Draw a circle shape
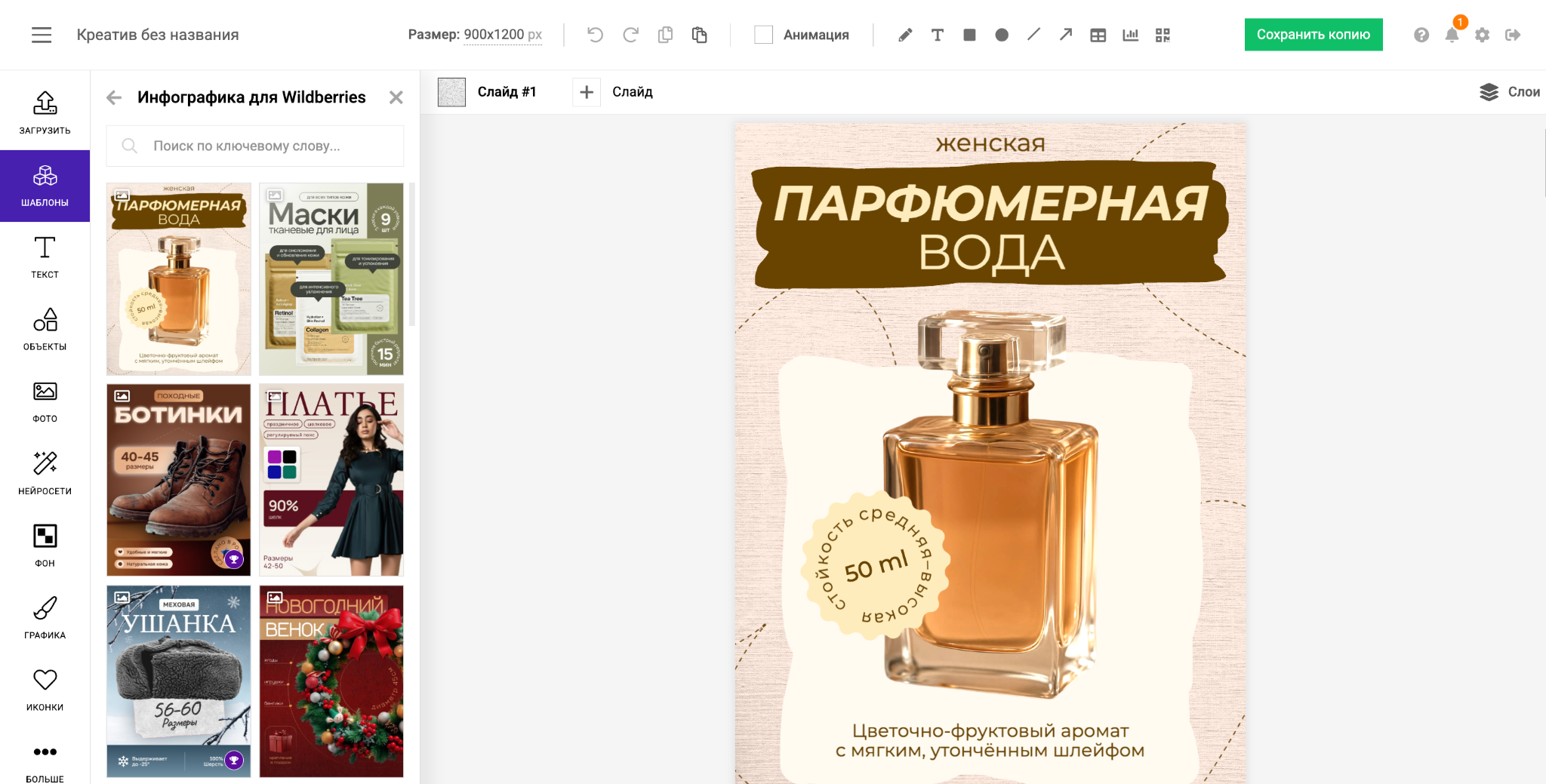This screenshot has width=1546, height=784. coord(1002,35)
